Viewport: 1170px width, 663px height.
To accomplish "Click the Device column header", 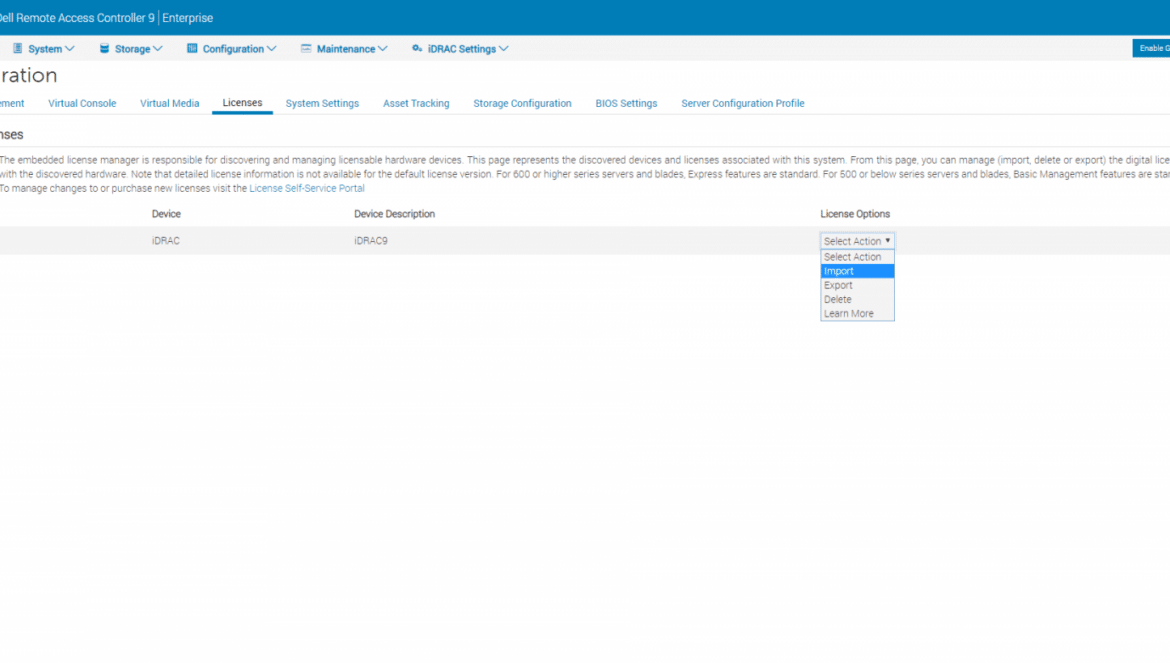I will [x=166, y=214].
